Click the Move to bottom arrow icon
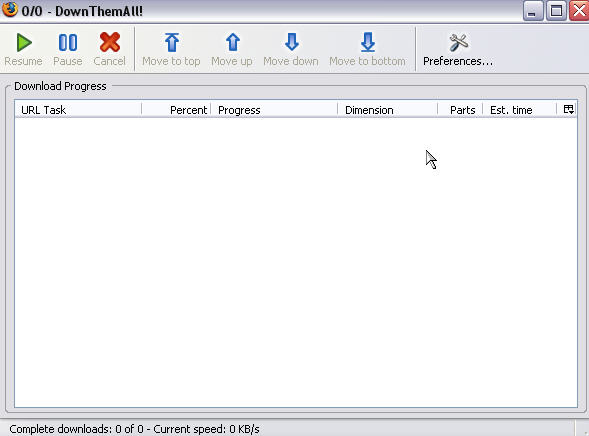 click(368, 42)
